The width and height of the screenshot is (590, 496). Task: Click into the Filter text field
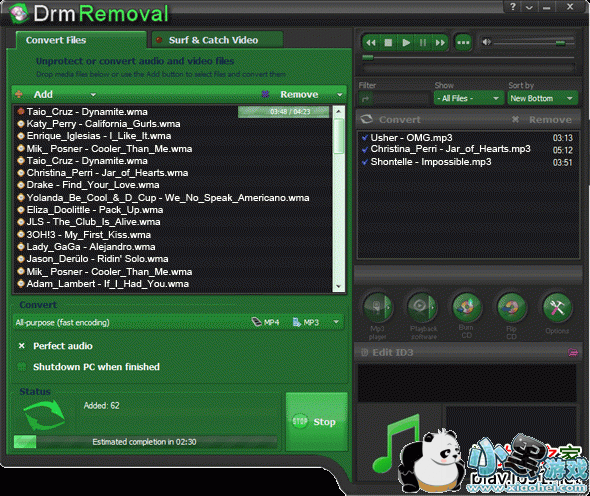pyautogui.click(x=401, y=99)
